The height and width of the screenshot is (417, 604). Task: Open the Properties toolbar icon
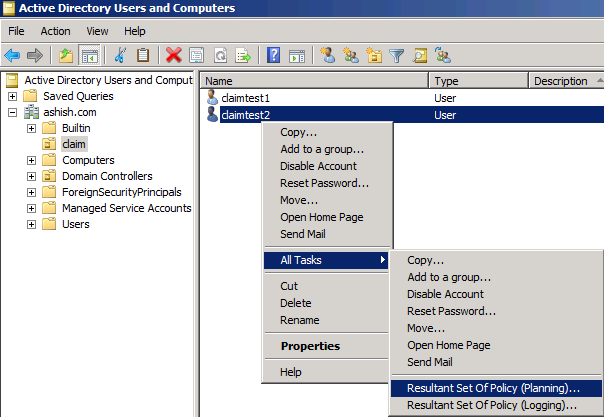click(x=197, y=55)
